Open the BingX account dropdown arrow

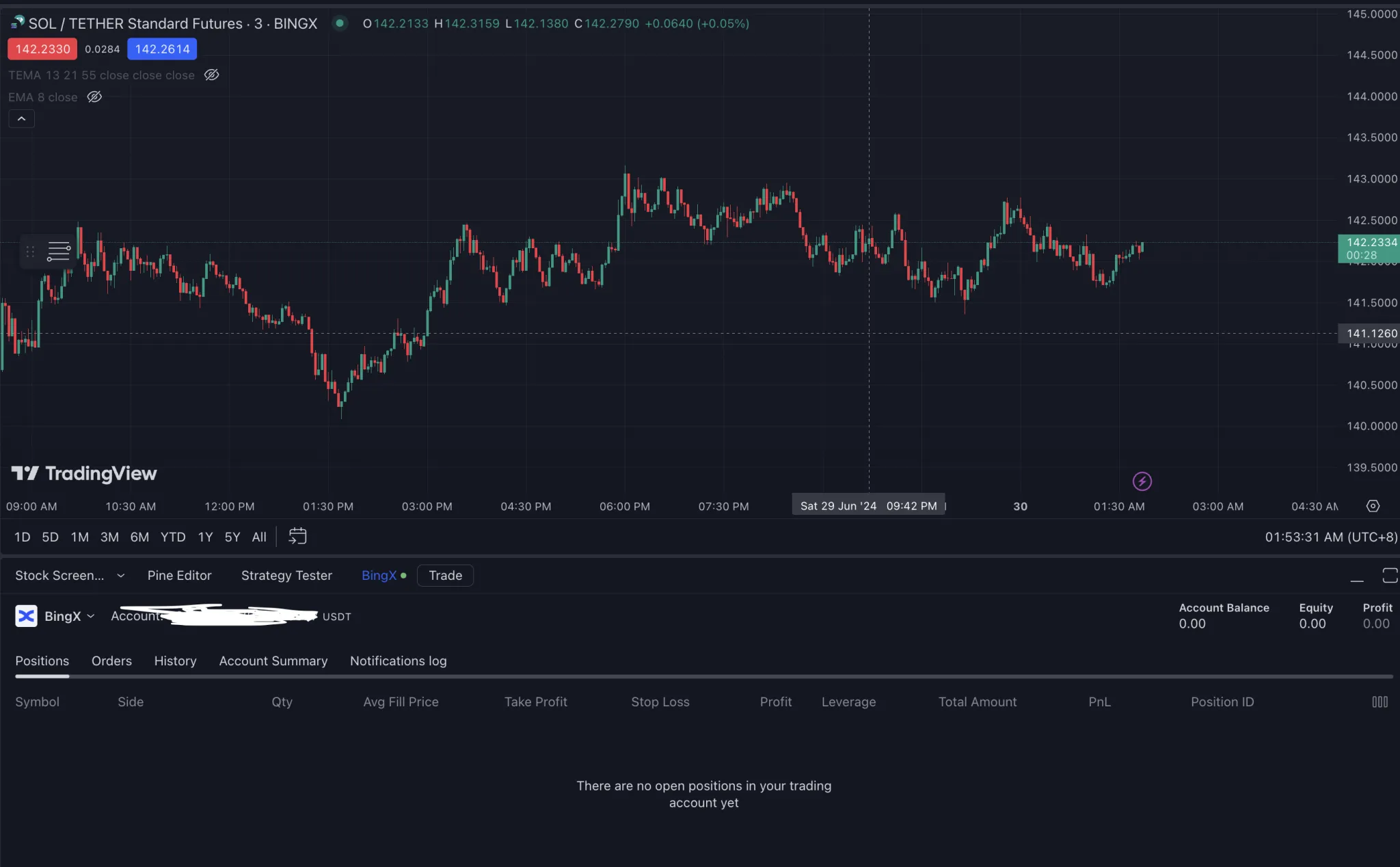tap(90, 616)
